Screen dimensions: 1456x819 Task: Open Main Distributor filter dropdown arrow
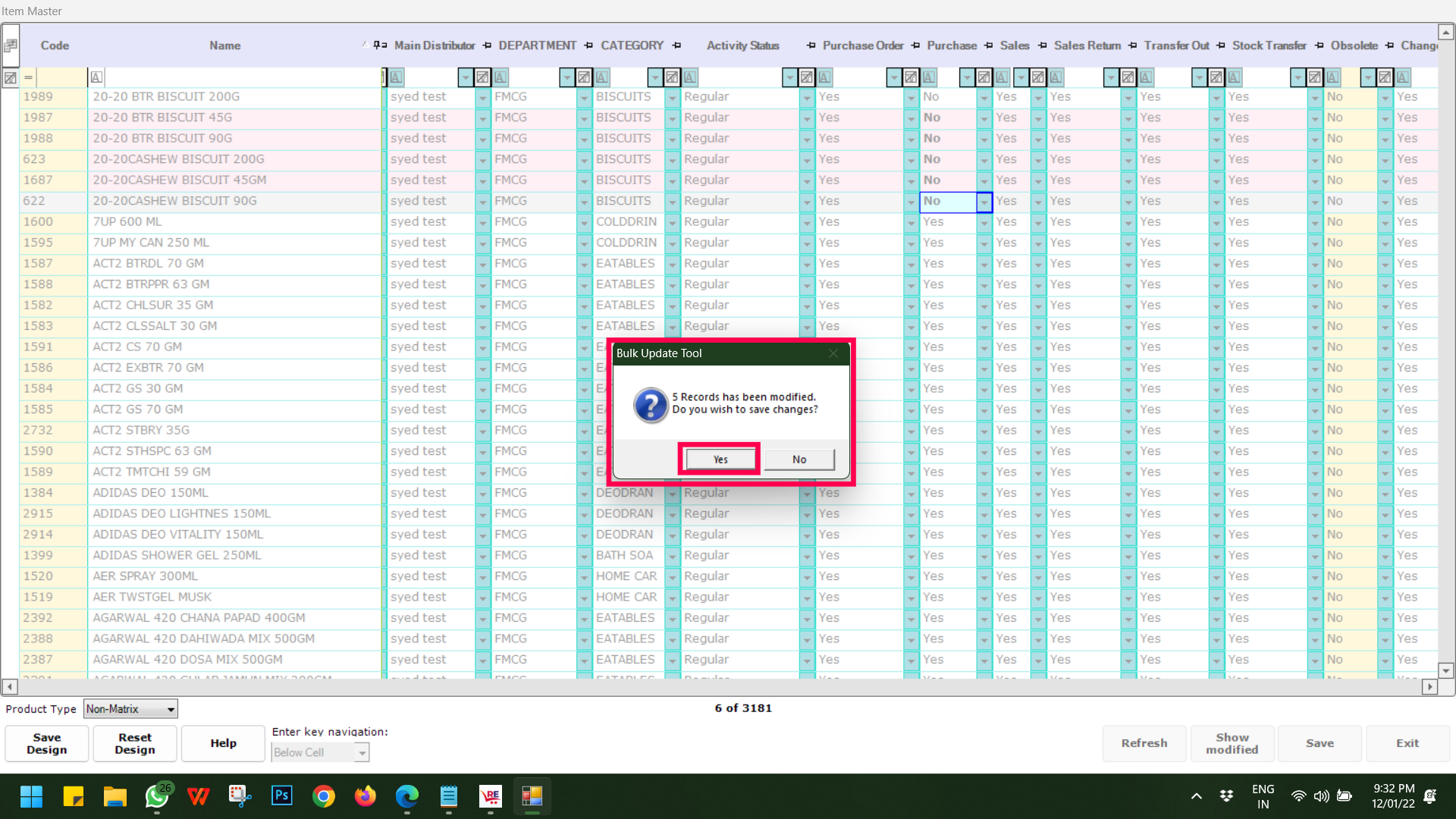coord(466,77)
